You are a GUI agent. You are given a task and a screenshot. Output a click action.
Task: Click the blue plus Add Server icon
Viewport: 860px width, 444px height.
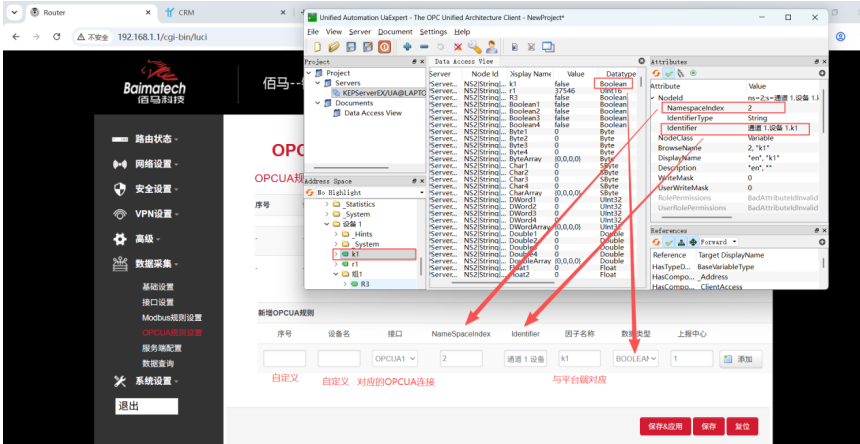point(407,47)
